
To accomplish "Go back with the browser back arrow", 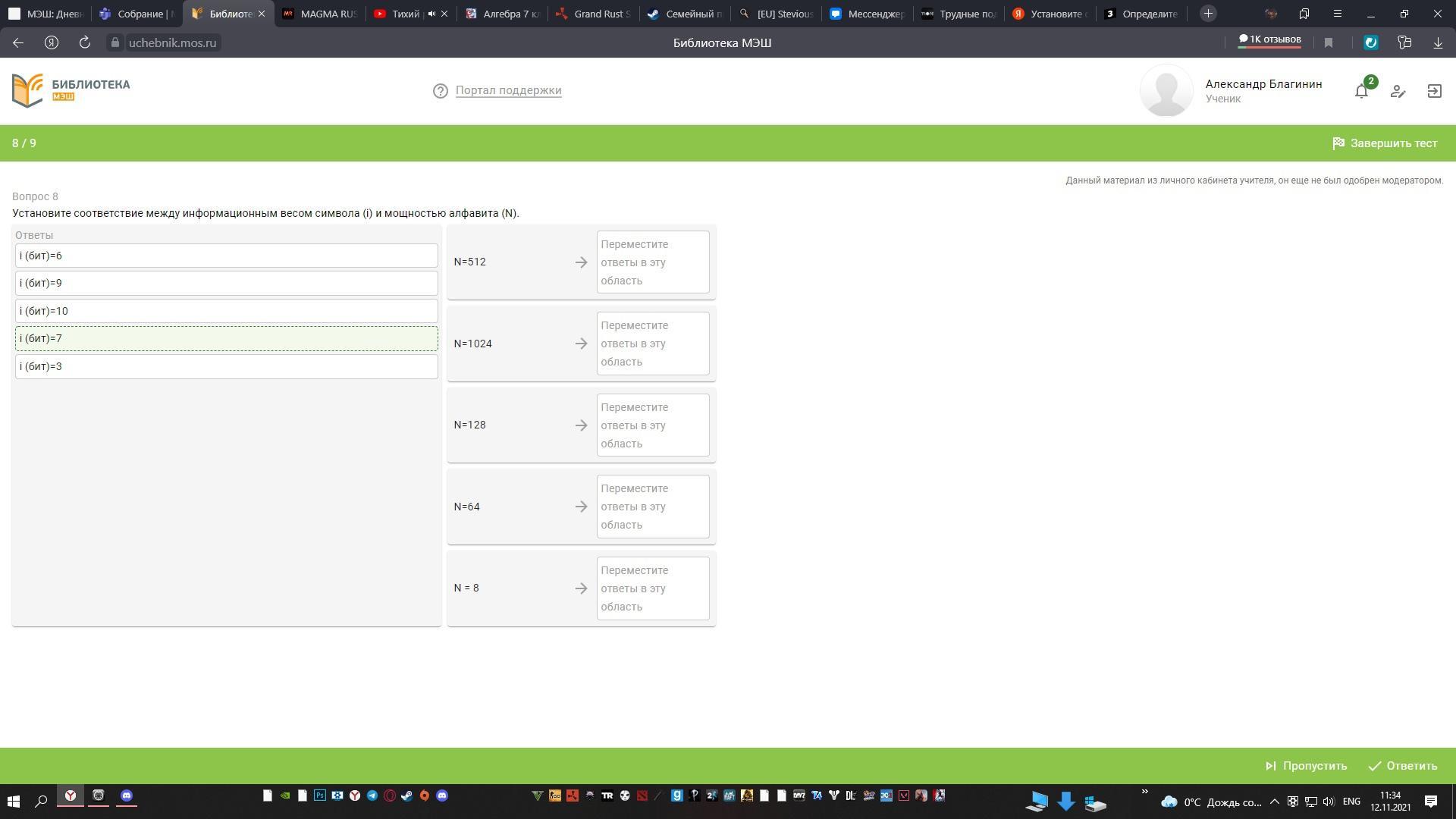I will click(18, 42).
